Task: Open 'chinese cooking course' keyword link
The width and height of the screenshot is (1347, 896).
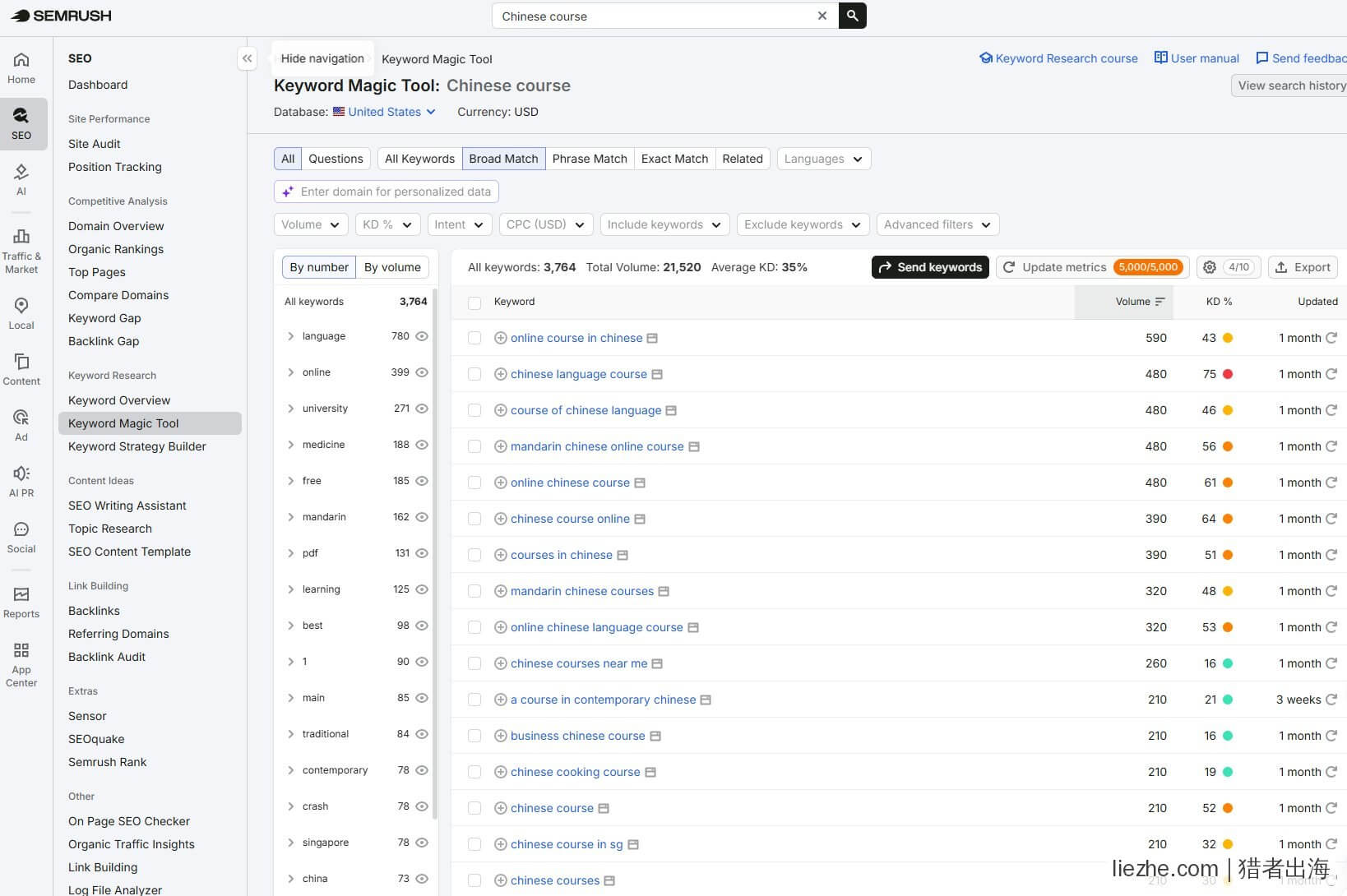Action: pyautogui.click(x=575, y=772)
